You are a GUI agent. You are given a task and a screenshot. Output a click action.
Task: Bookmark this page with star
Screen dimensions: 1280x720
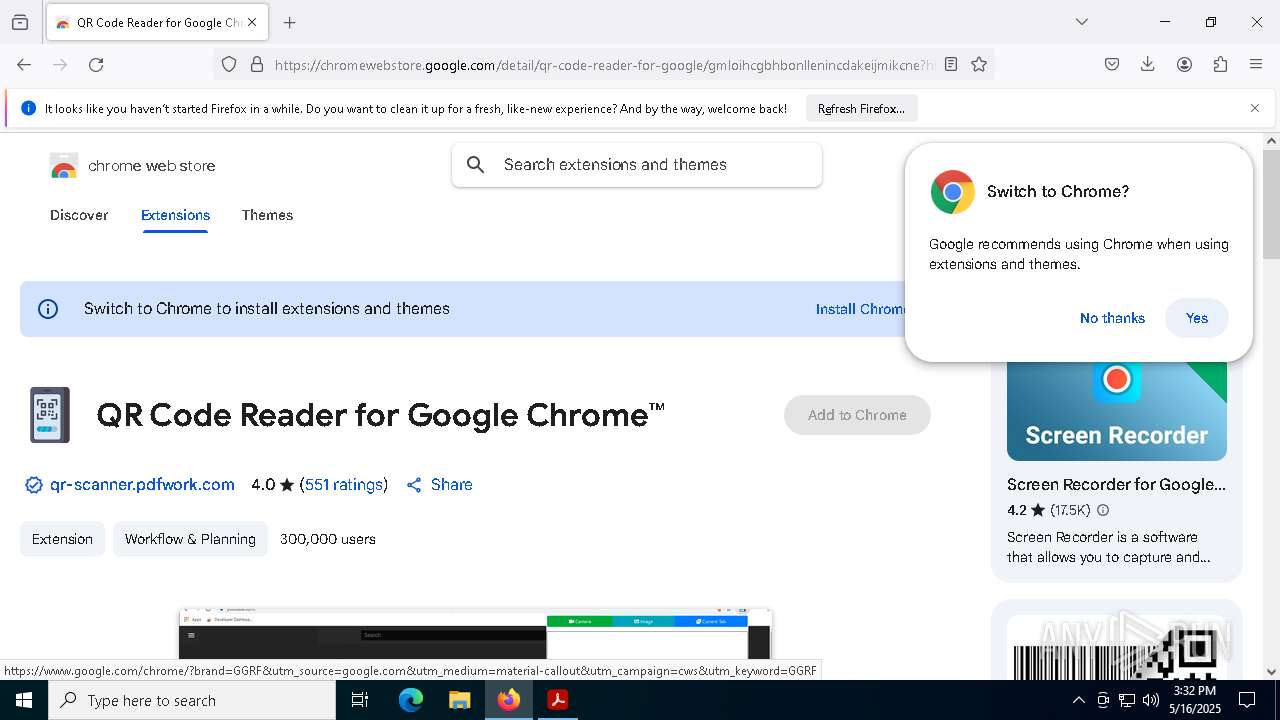tap(979, 64)
